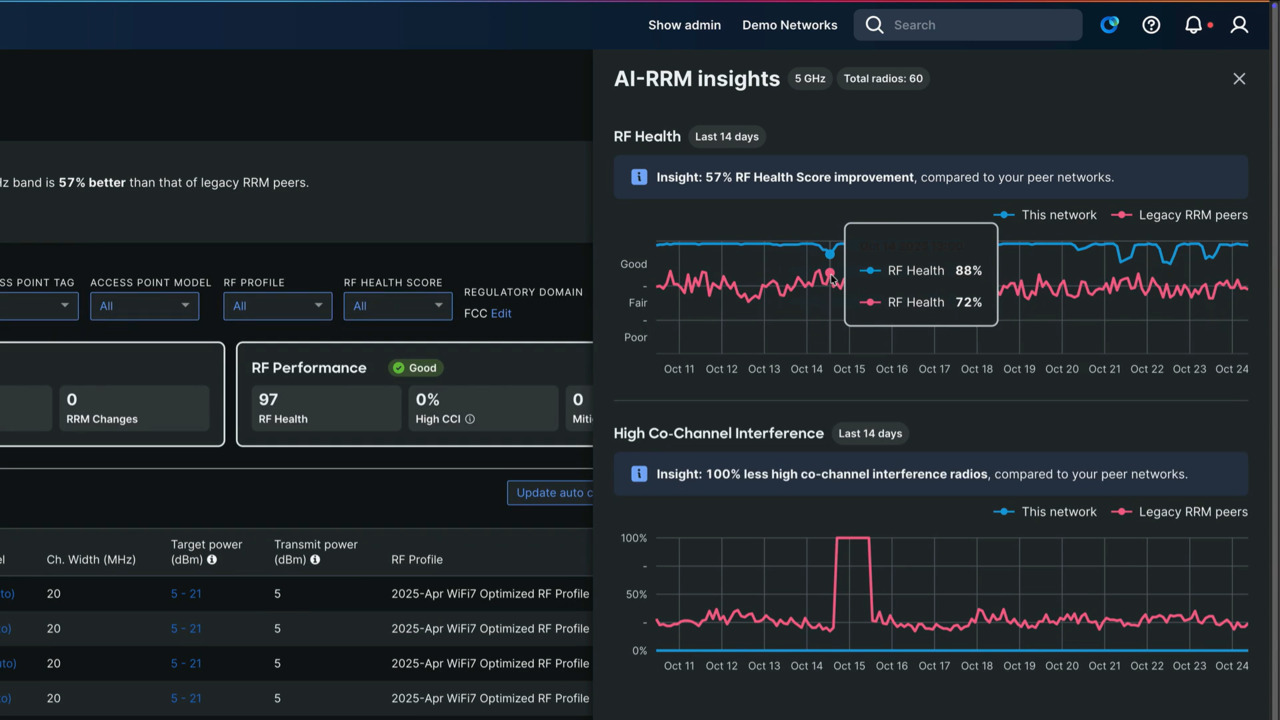This screenshot has width=1280, height=720.
Task: Close the AI-RRM insights panel
Action: pos(1239,79)
